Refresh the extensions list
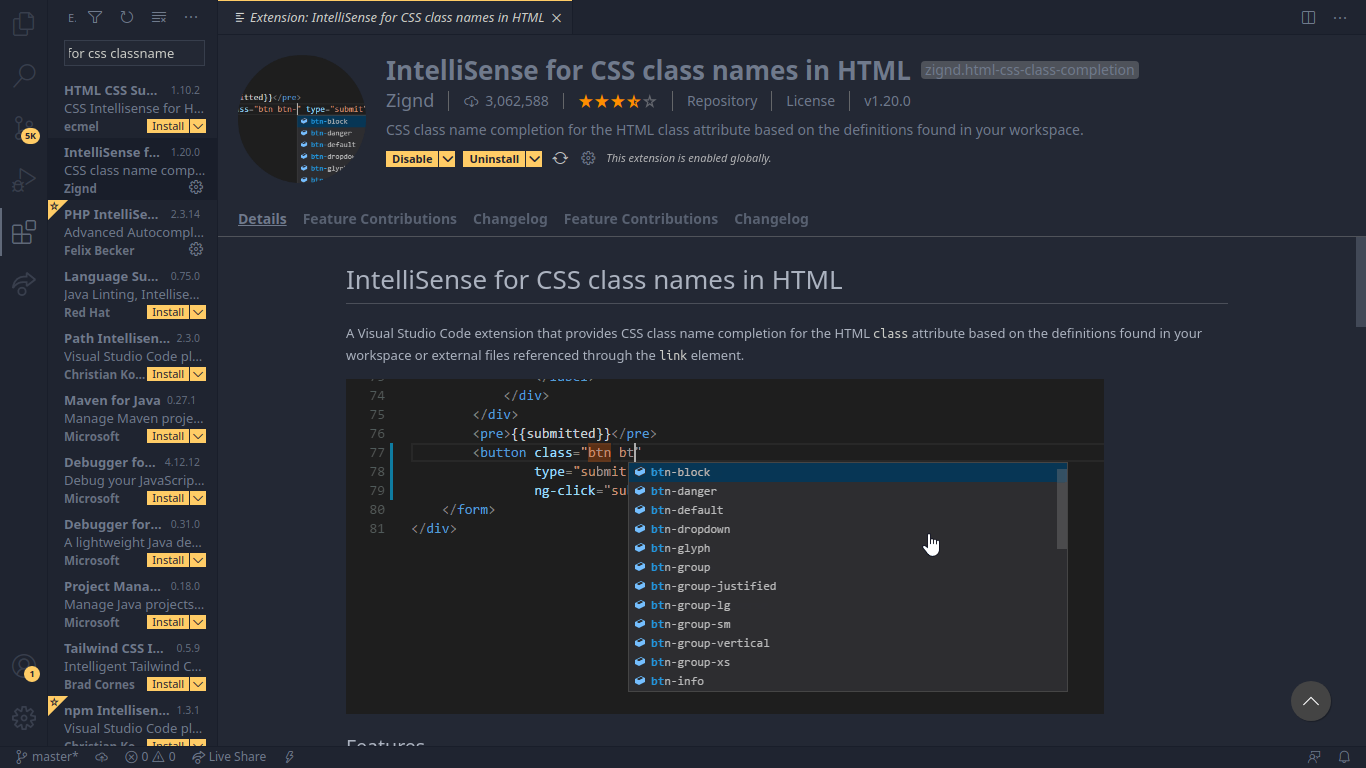This screenshot has height=768, width=1366. [x=127, y=17]
